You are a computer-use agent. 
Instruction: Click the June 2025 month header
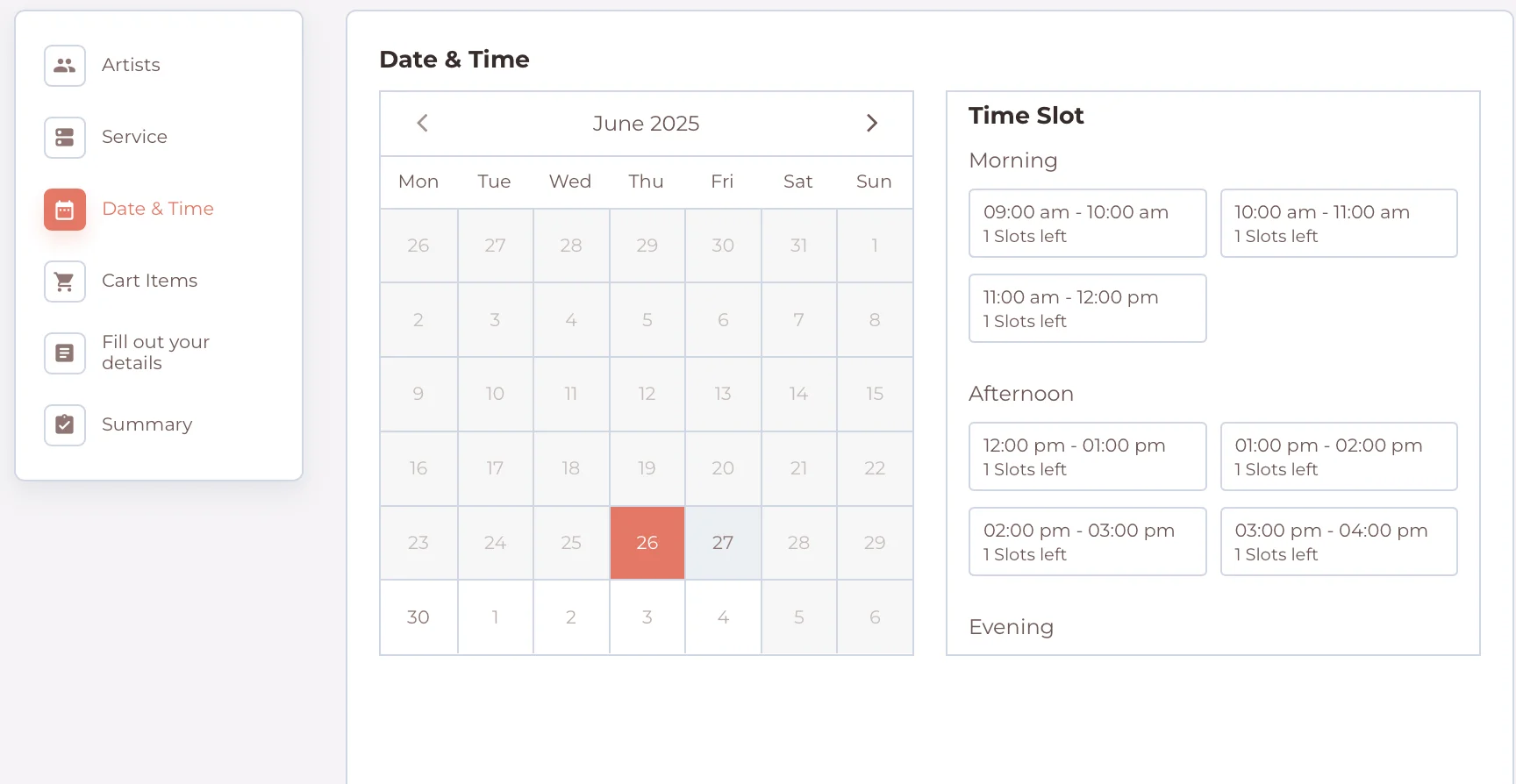[x=646, y=124]
